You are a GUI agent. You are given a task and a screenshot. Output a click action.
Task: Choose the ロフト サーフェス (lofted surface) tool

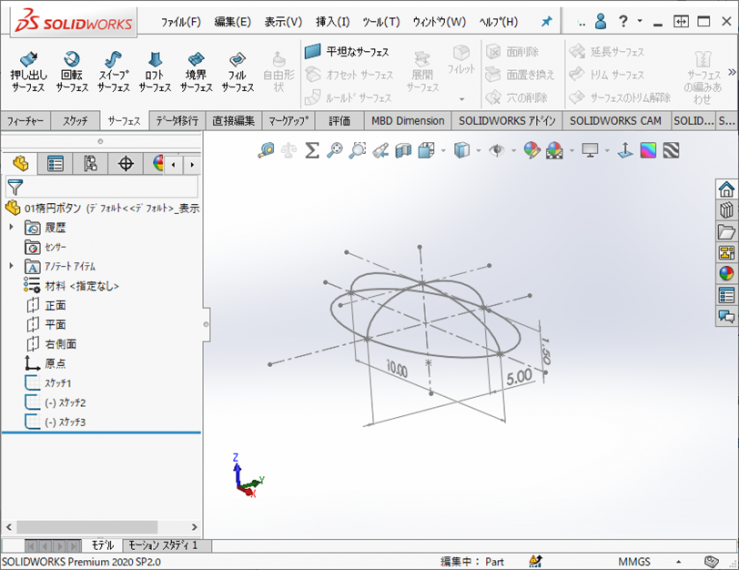coord(154,72)
